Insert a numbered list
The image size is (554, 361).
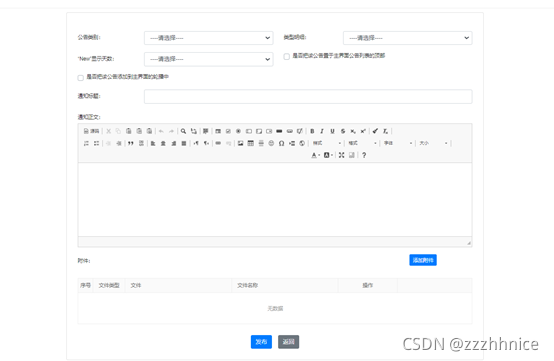(x=86, y=143)
